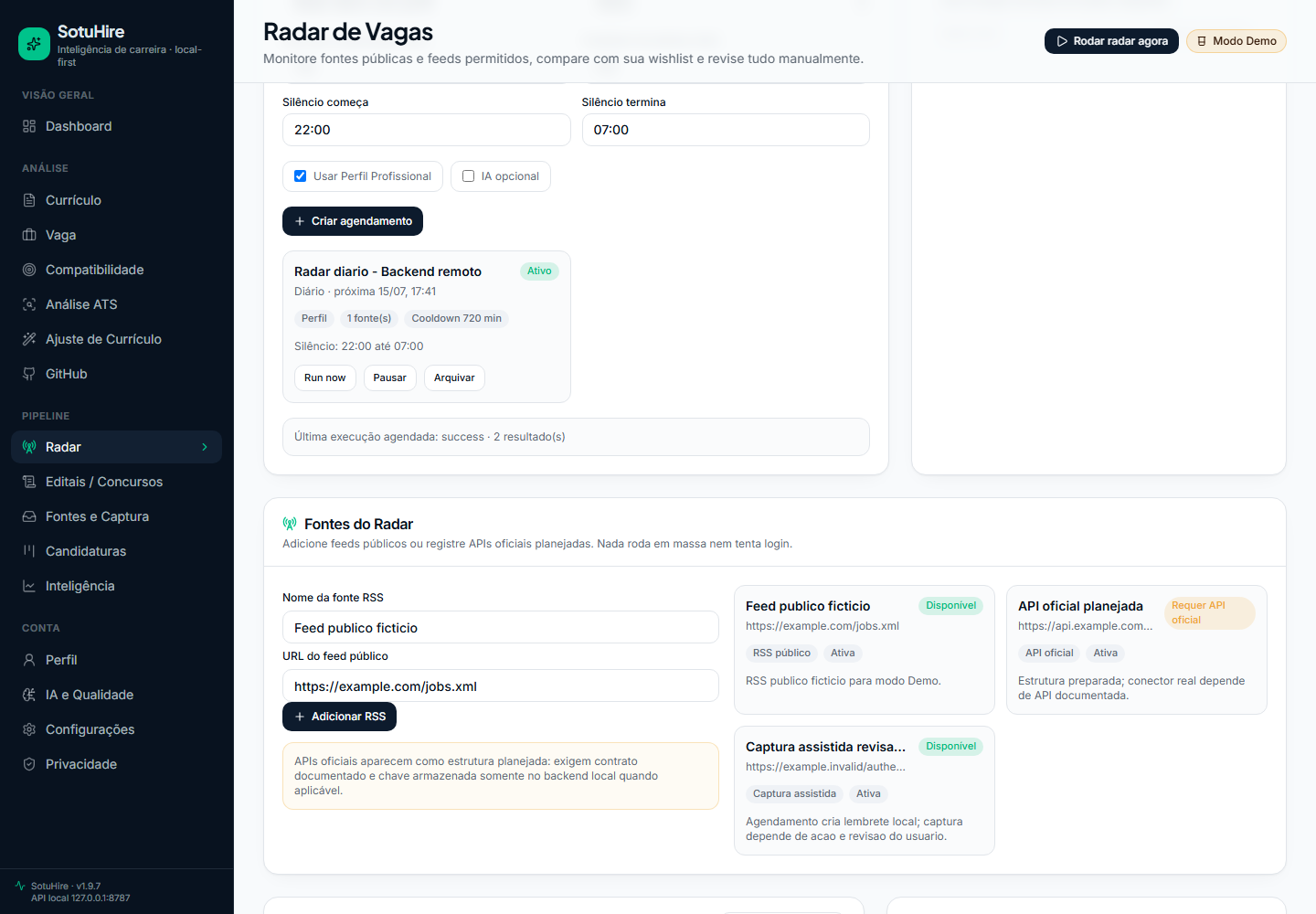Open the Dashboard menu item

[116, 126]
